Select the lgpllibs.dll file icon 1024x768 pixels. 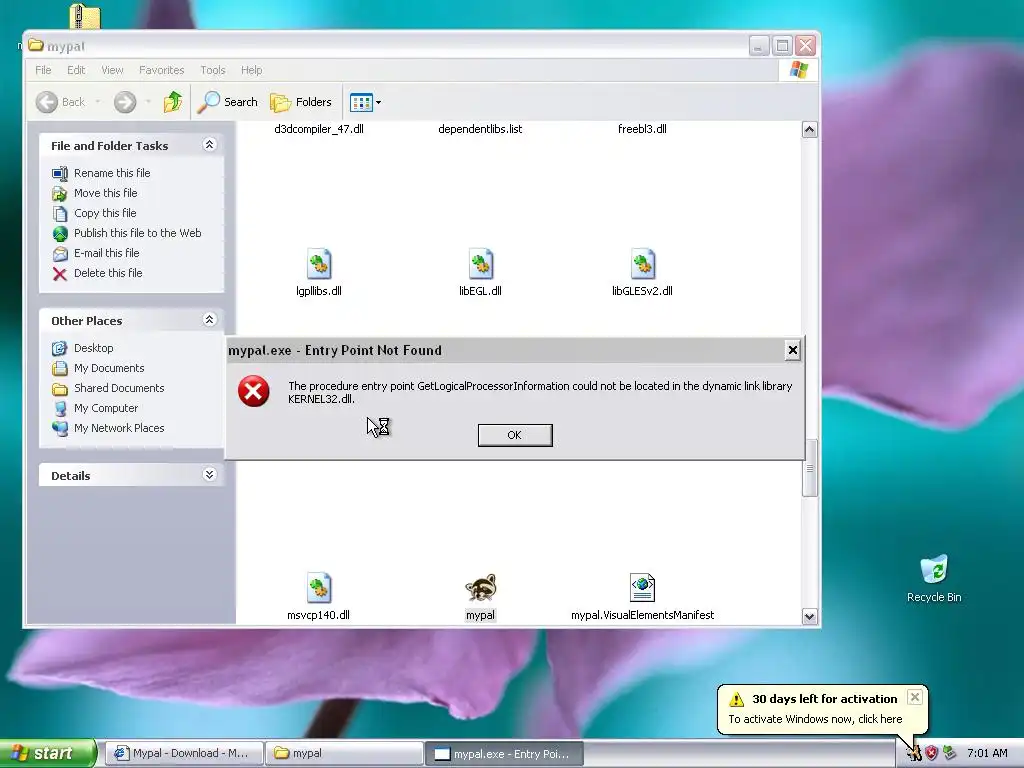319,264
